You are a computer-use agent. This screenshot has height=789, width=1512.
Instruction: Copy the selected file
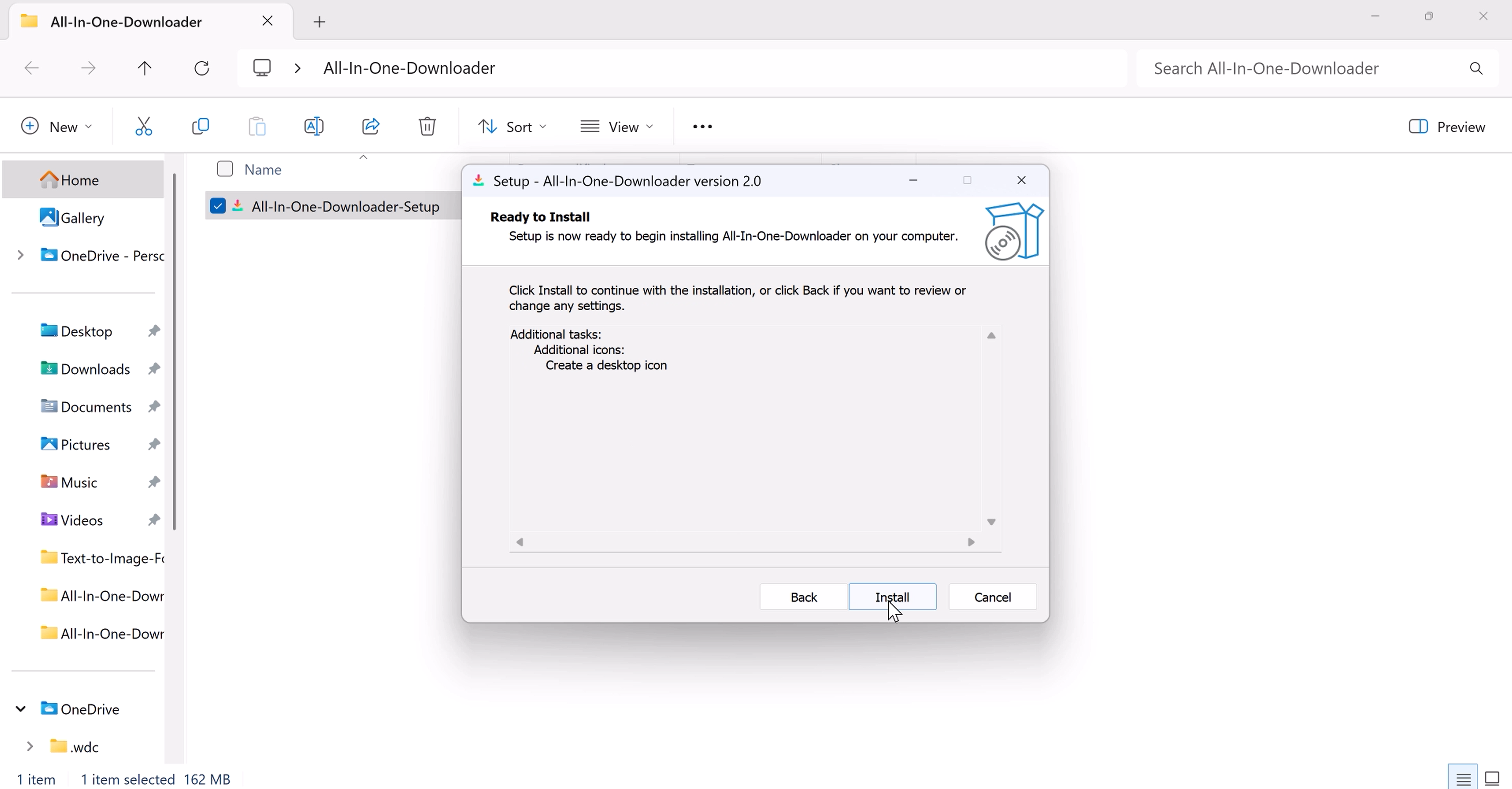(x=200, y=126)
